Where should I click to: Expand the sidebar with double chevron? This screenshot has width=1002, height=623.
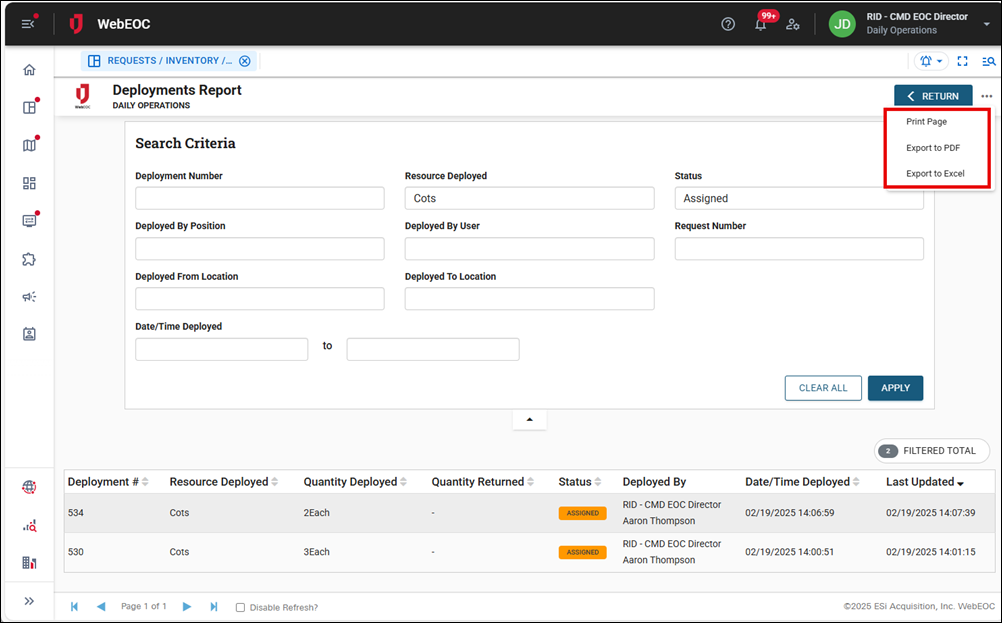[x=29, y=601]
